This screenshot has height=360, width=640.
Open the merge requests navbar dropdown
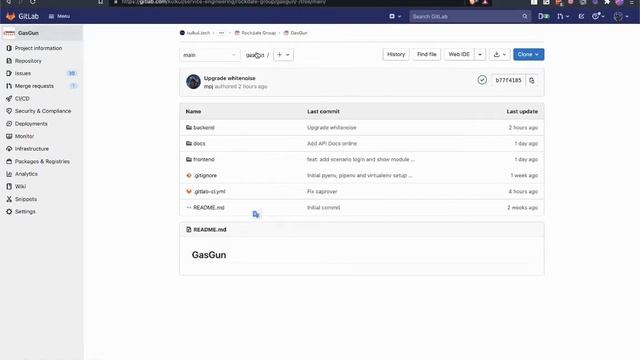[563, 16]
